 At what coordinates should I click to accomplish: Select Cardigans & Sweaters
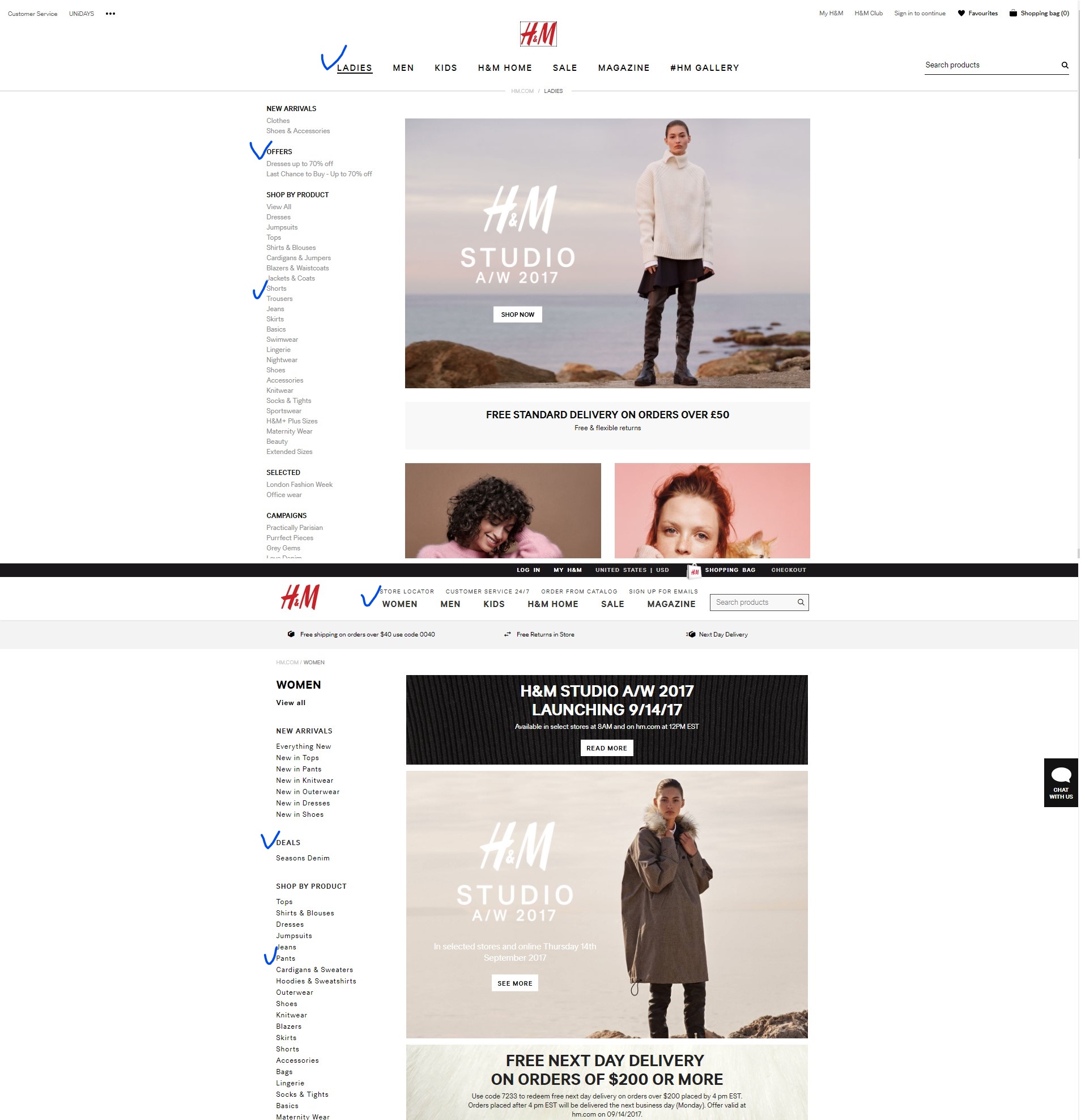(314, 970)
